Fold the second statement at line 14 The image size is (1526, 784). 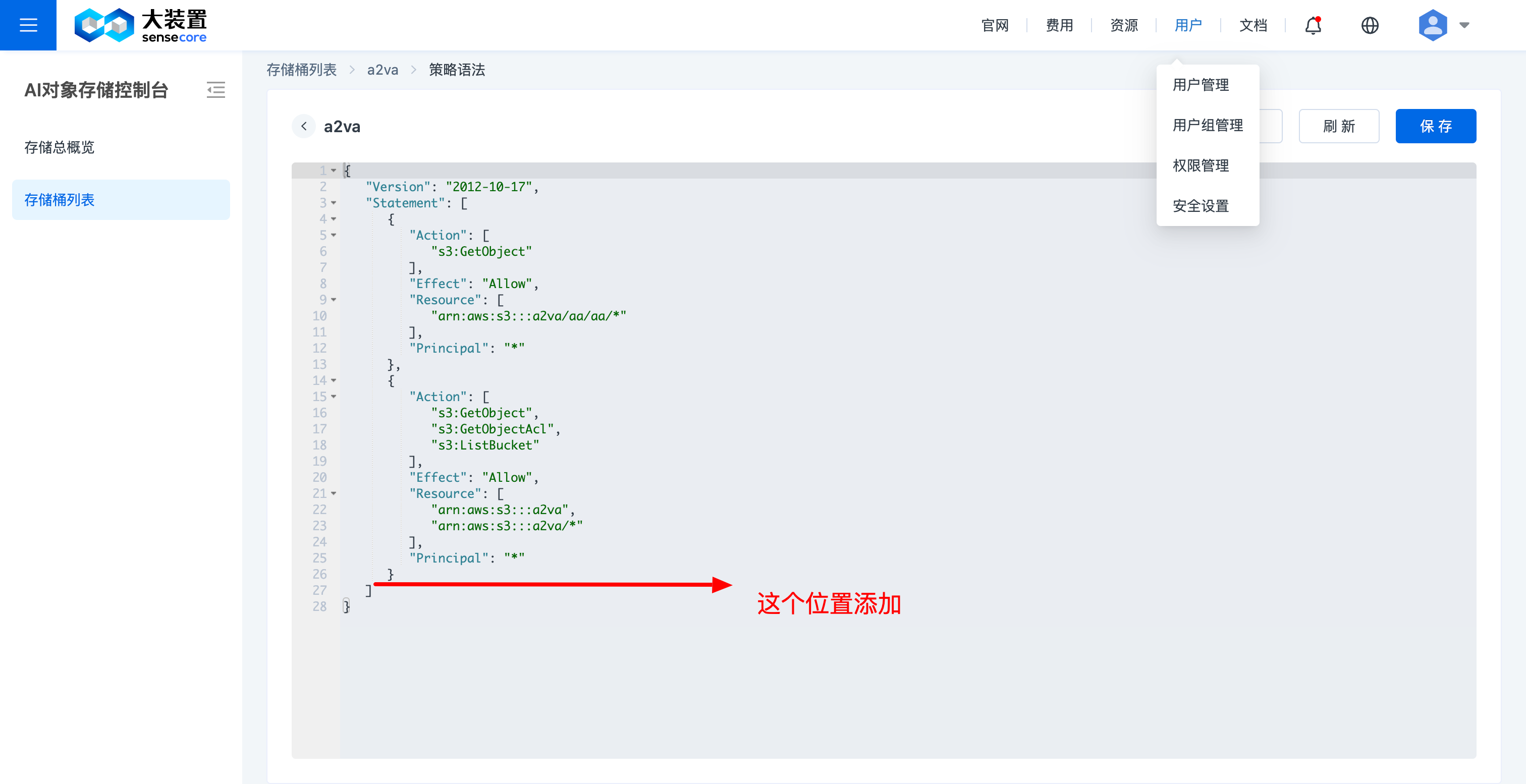tap(334, 380)
